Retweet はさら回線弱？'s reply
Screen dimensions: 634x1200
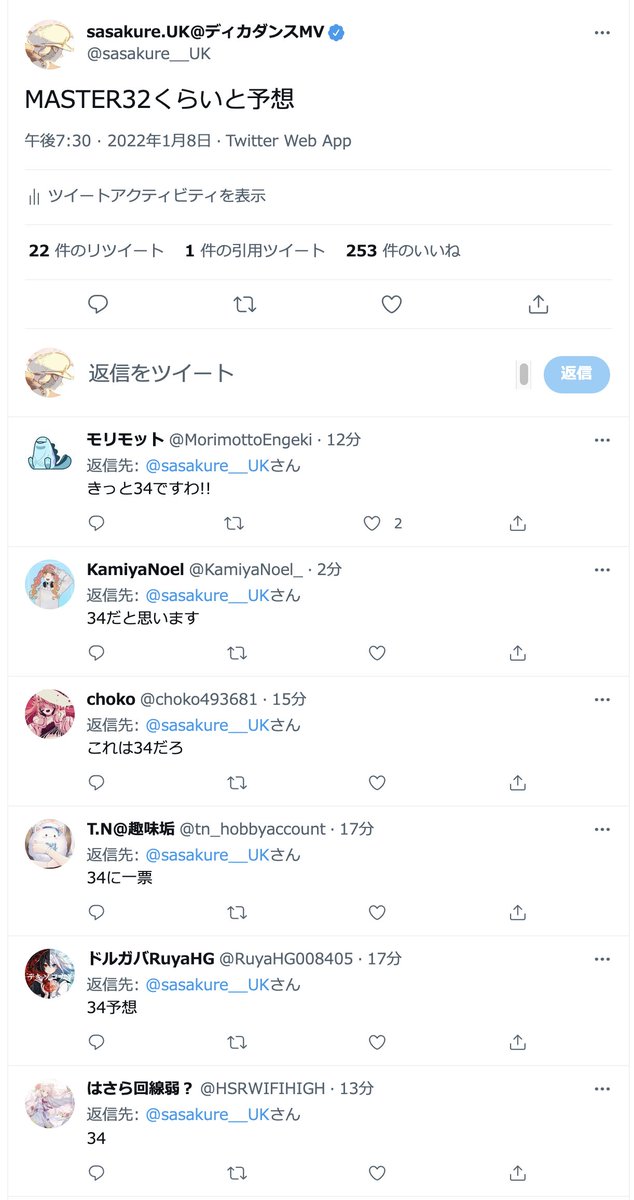point(237,1173)
